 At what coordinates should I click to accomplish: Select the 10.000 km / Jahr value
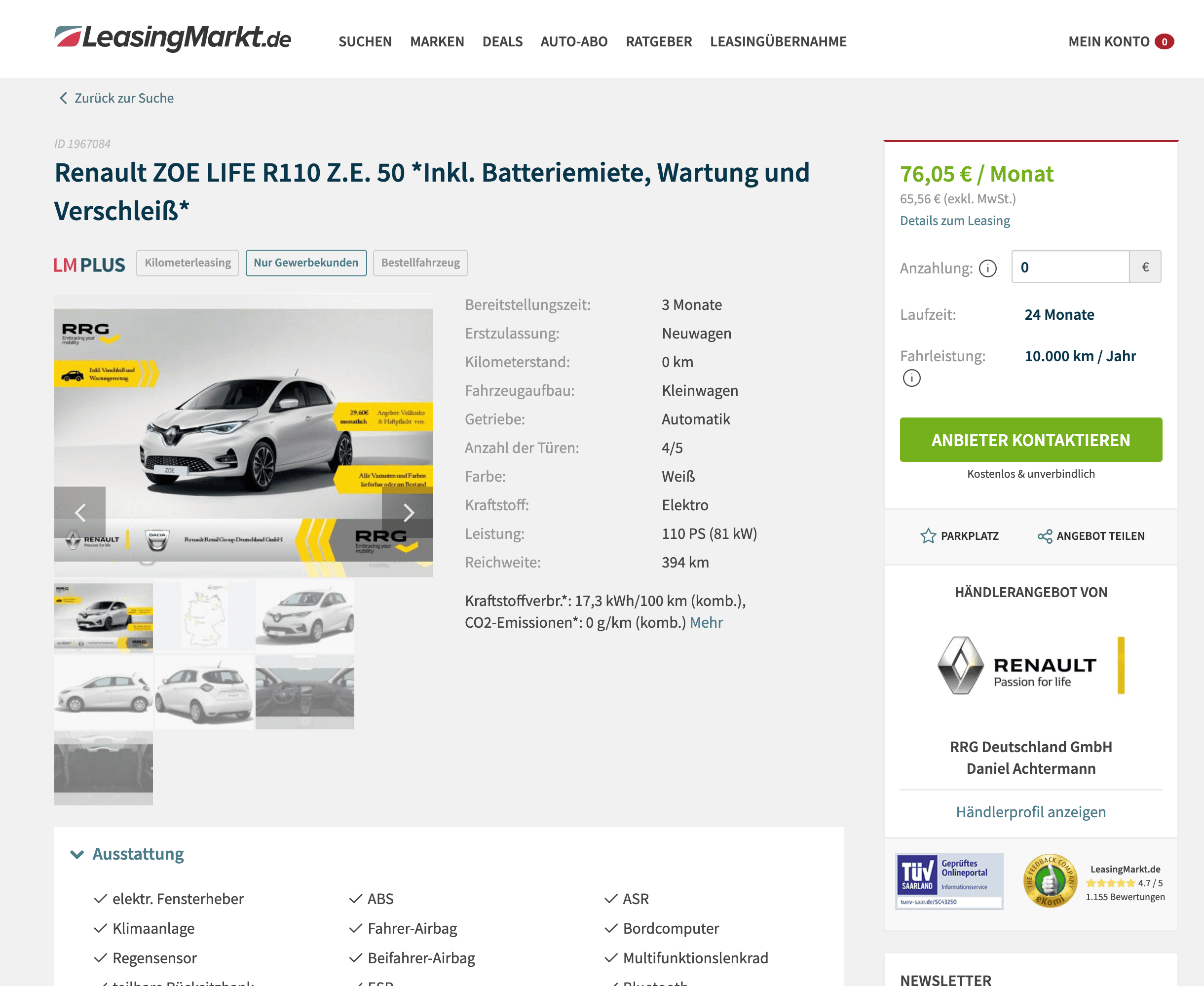[1080, 356]
